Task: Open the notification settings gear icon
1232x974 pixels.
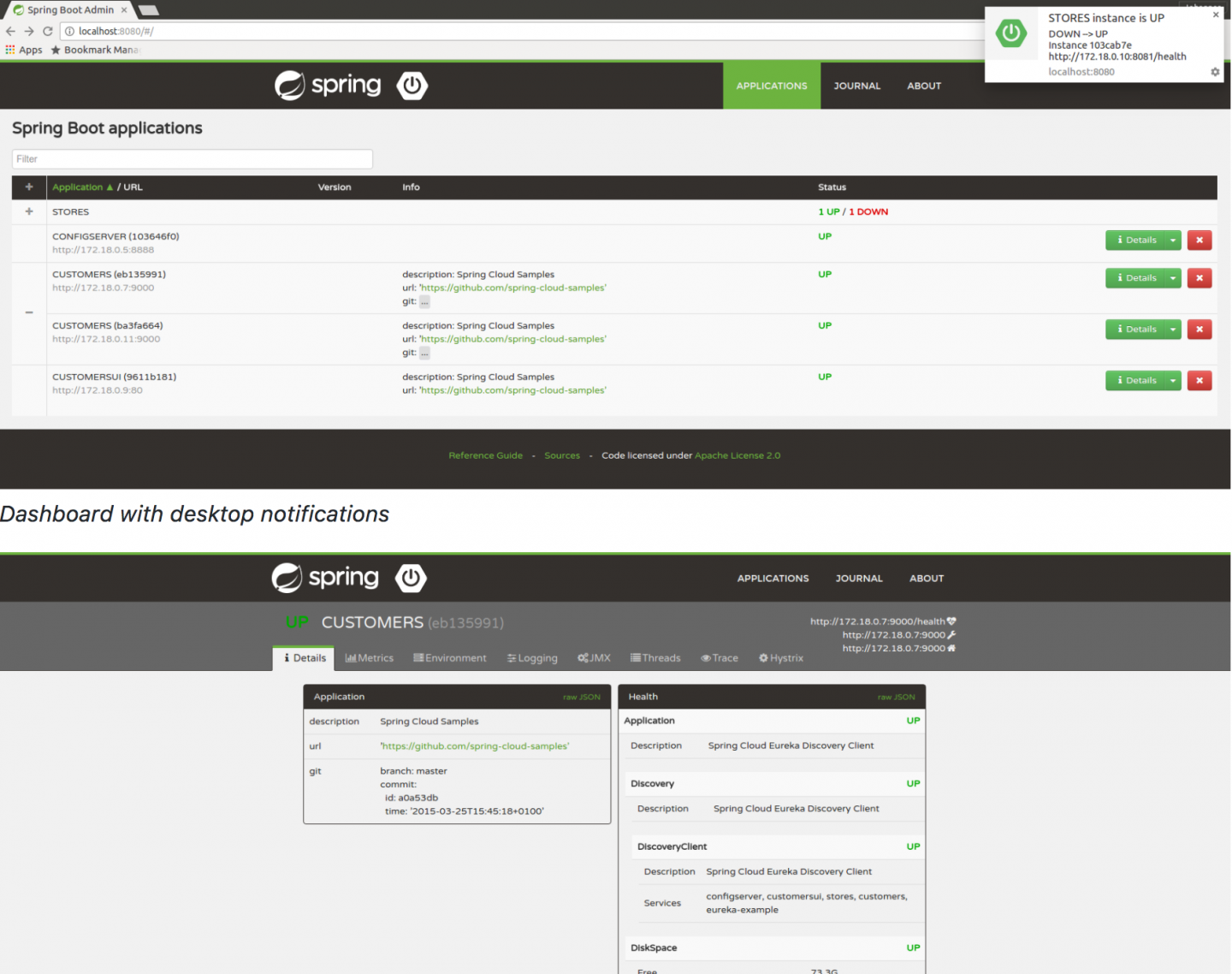Action: (1215, 72)
